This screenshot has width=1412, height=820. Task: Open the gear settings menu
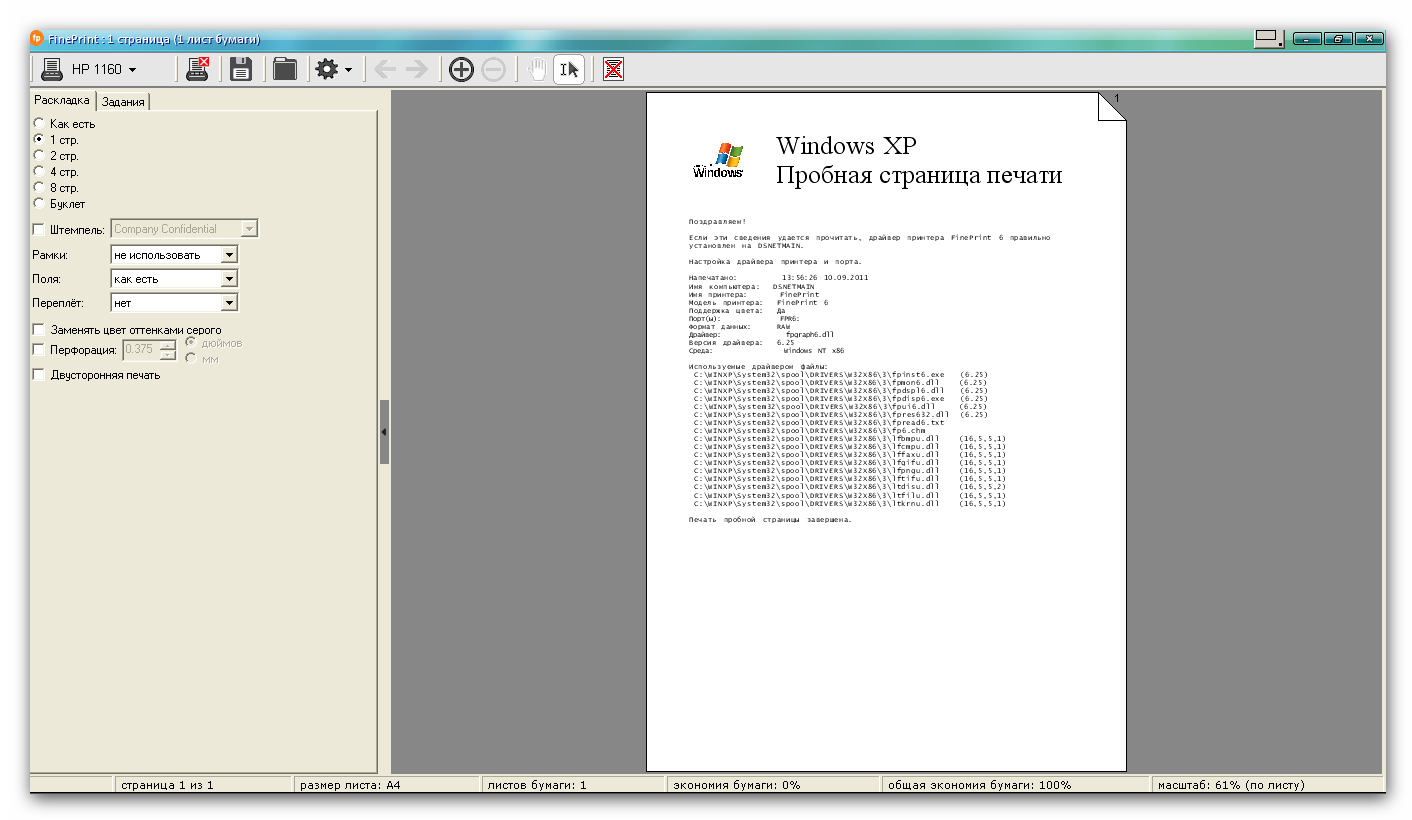(333, 69)
